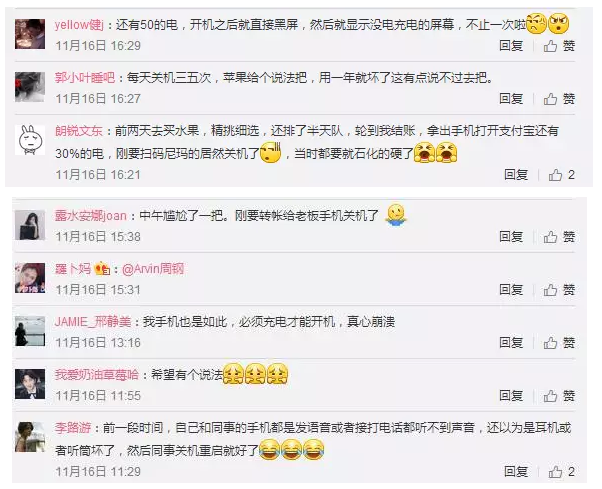The height and width of the screenshot is (489, 602).
Task: Click thumbs-up on 郭小叶睡吧's comment
Action: pyautogui.click(x=559, y=99)
